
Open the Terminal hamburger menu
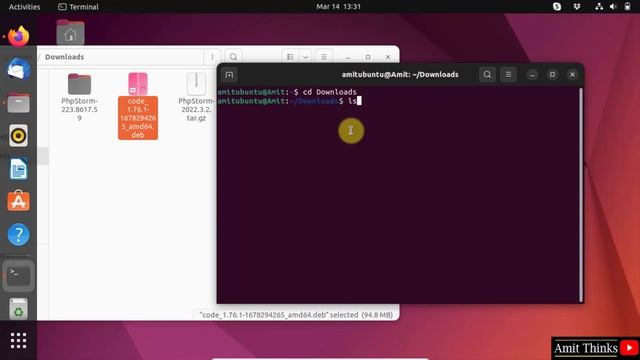[x=508, y=75]
